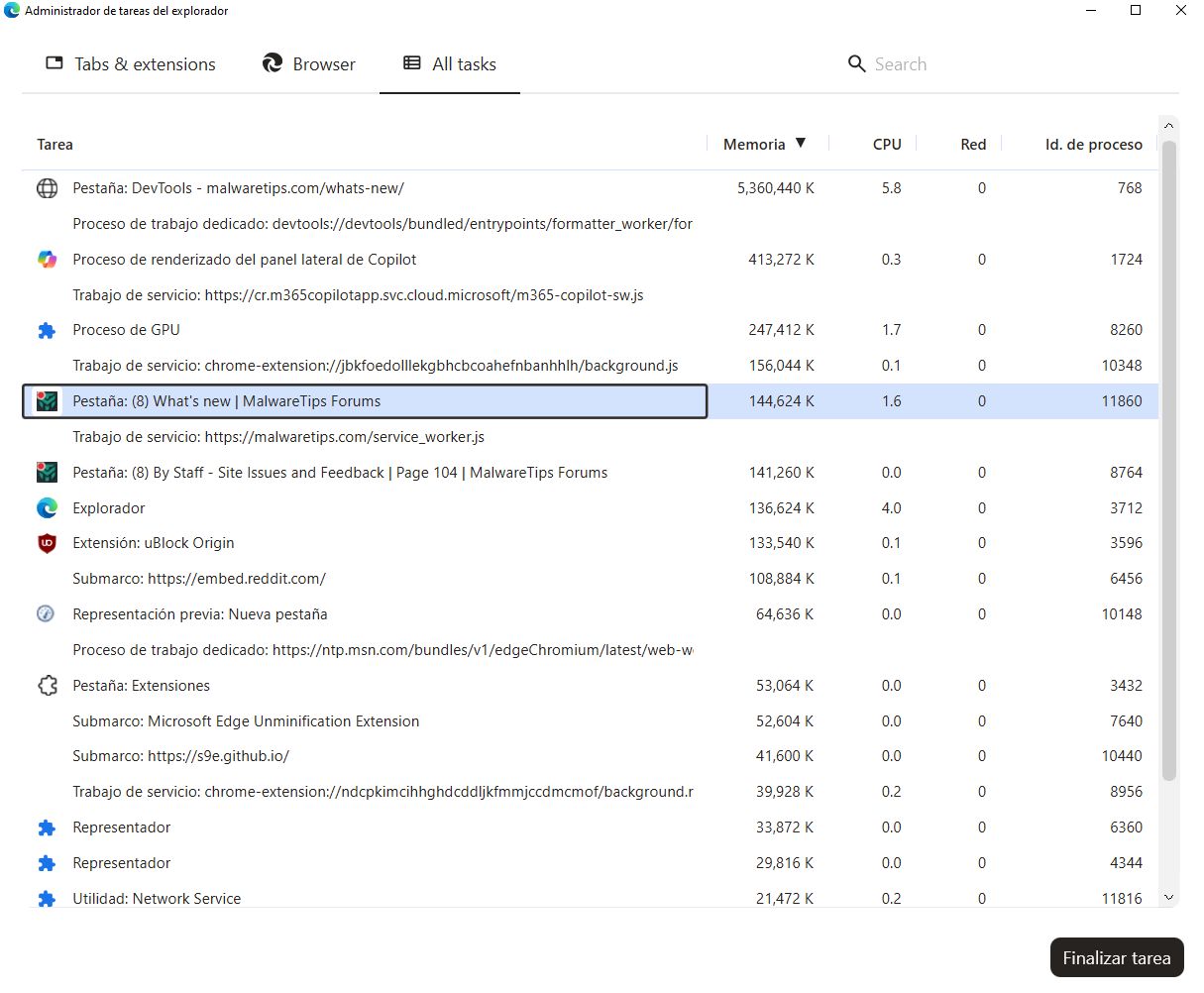The width and height of the screenshot is (1204, 993).
Task: Click the Edge logo in the title bar
Action: [12, 11]
